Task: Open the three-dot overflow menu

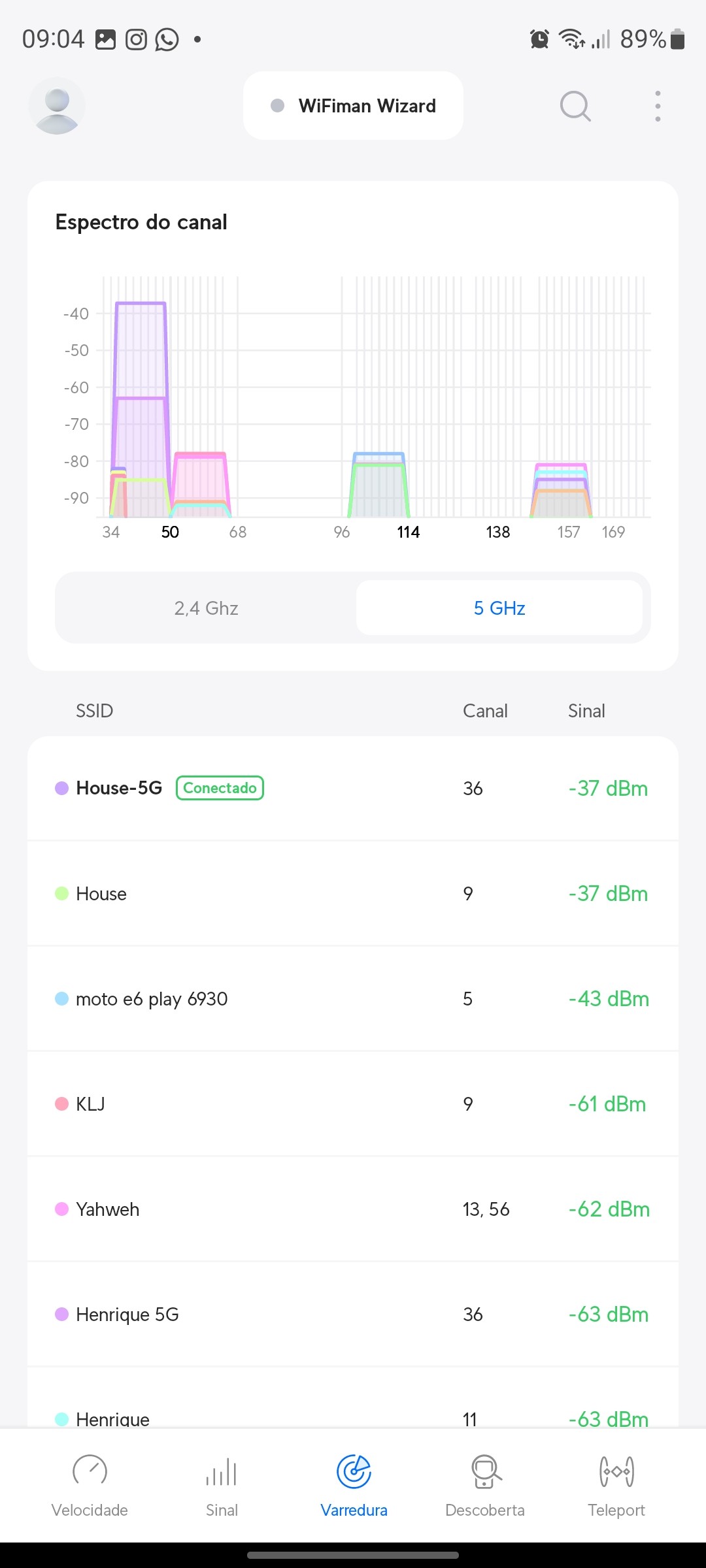Action: click(658, 106)
